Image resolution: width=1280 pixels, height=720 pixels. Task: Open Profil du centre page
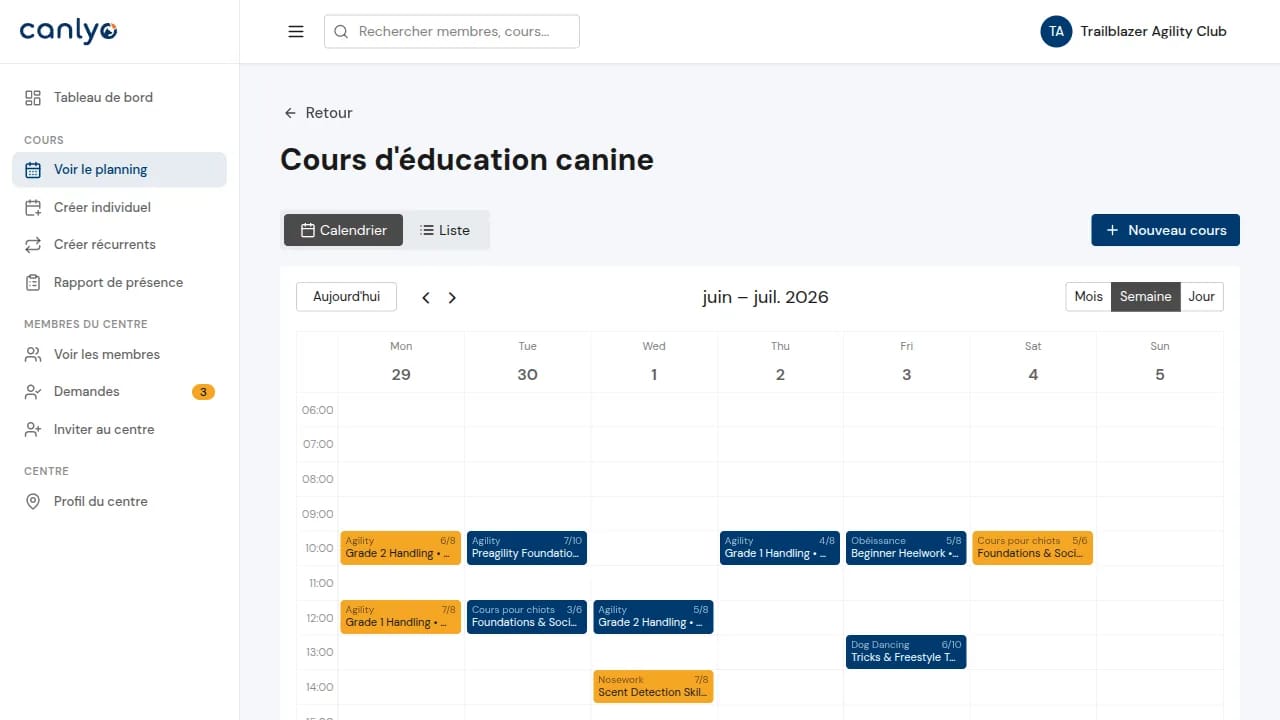click(x=119, y=501)
